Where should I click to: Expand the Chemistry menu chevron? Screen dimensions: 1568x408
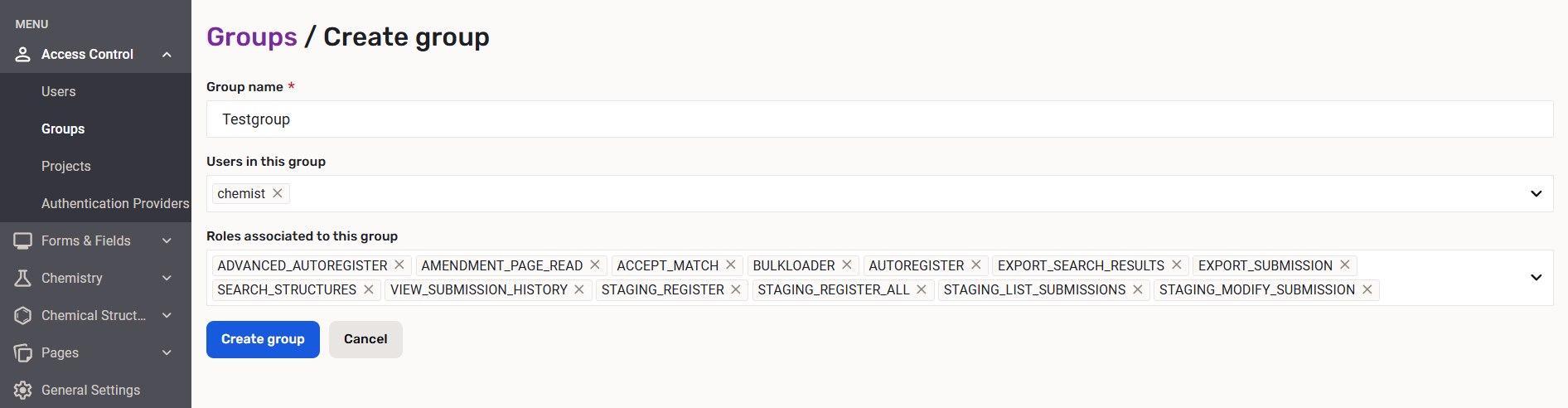pyautogui.click(x=167, y=278)
